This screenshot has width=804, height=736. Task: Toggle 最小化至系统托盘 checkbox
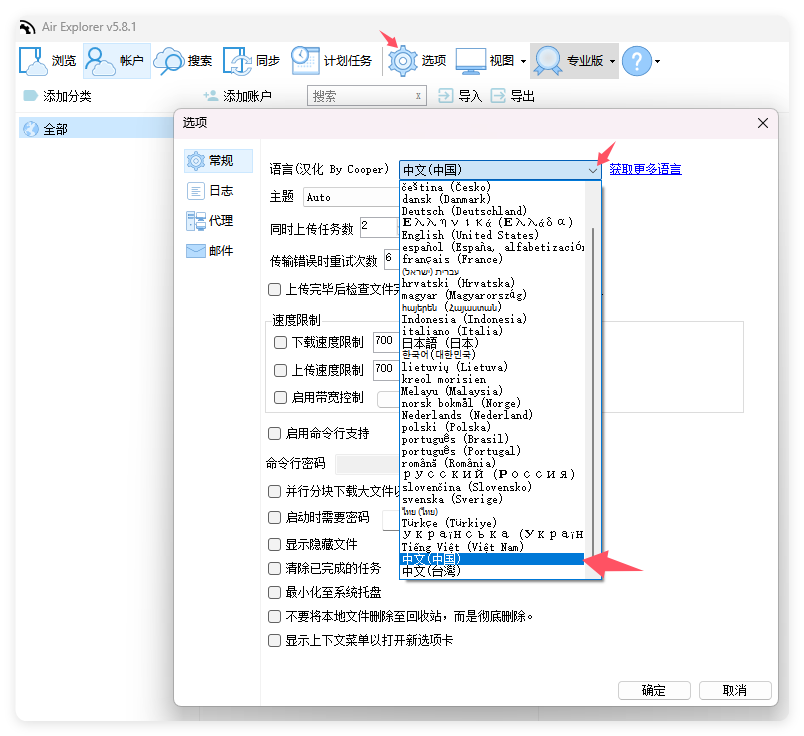[274, 592]
